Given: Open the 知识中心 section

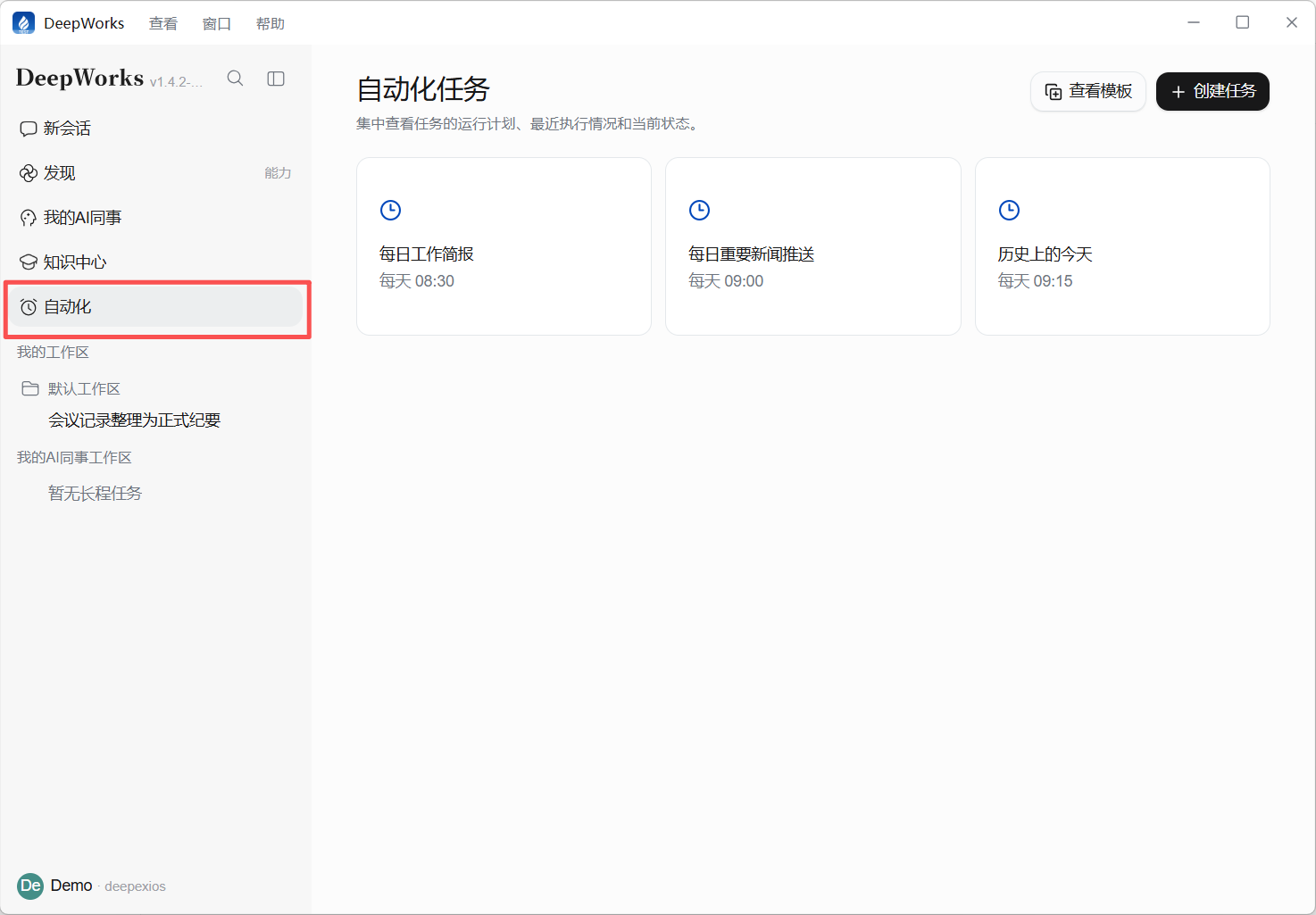Looking at the screenshot, I should [156, 262].
